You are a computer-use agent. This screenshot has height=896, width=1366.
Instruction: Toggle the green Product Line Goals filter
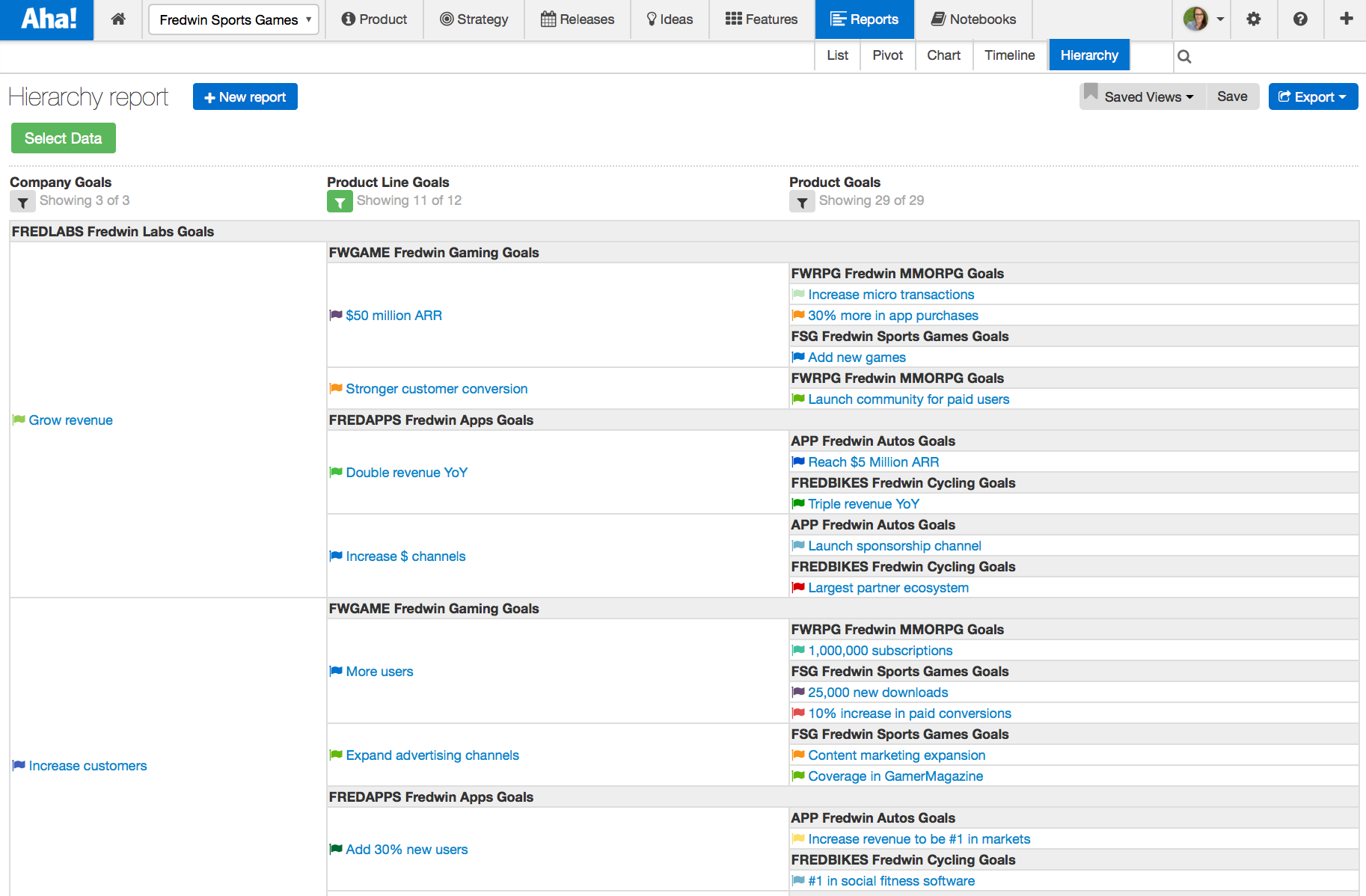point(340,201)
